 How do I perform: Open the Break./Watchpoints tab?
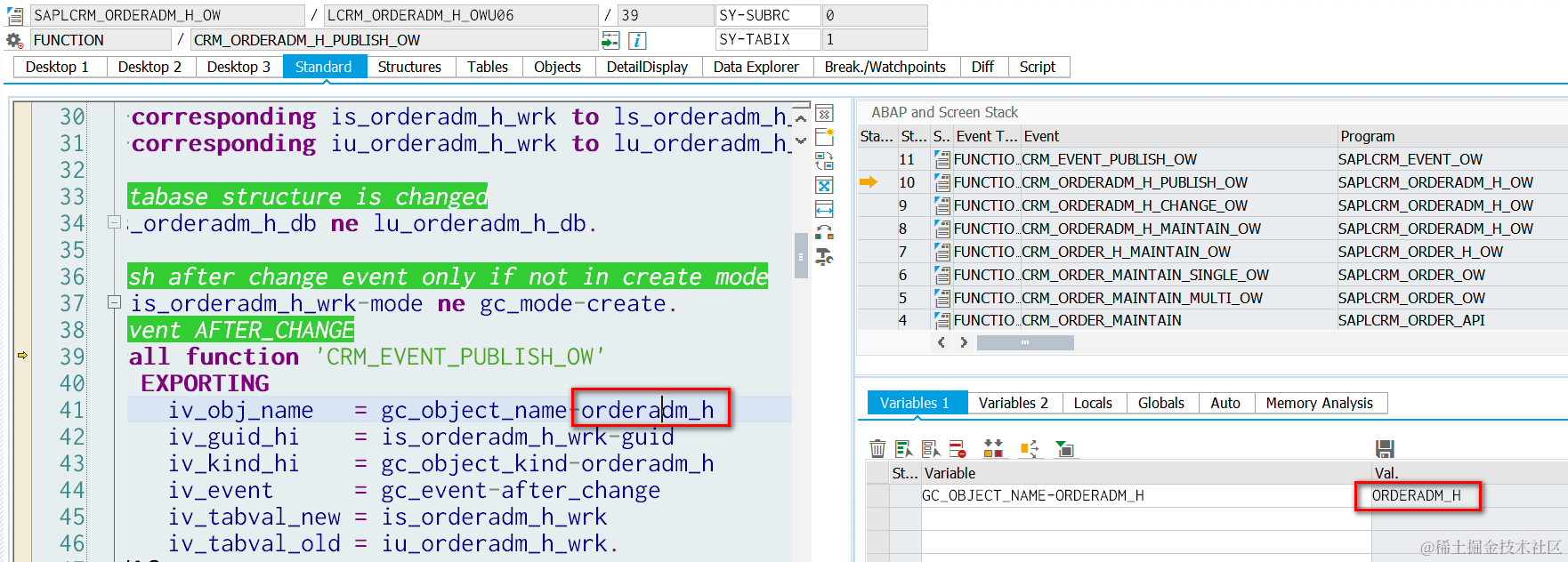885,67
